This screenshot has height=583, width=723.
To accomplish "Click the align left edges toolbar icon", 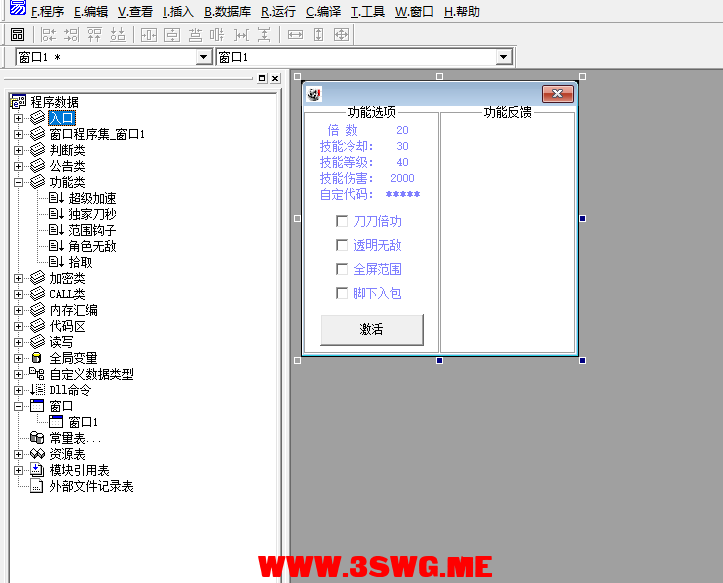I will pyautogui.click(x=48, y=35).
